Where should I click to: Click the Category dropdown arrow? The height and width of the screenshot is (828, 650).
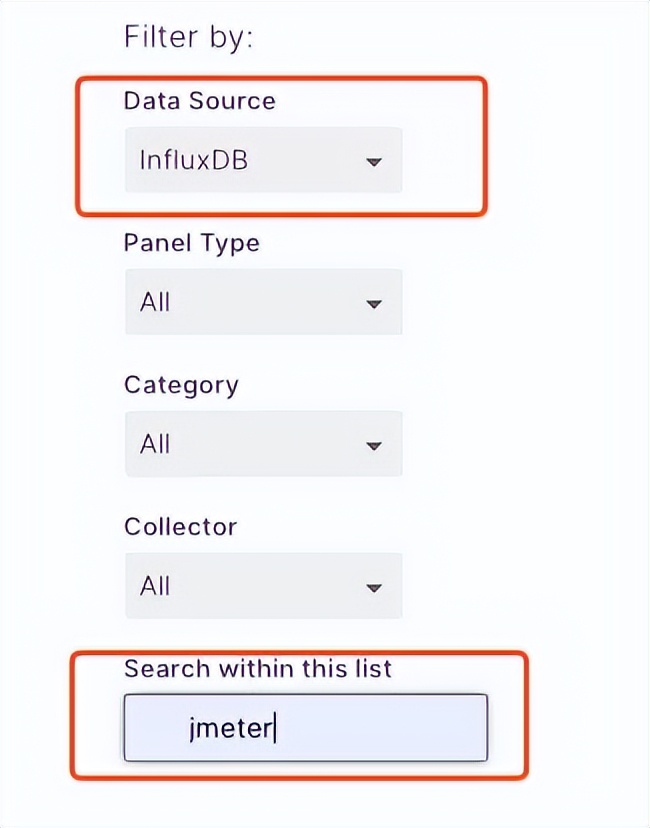pos(374,445)
